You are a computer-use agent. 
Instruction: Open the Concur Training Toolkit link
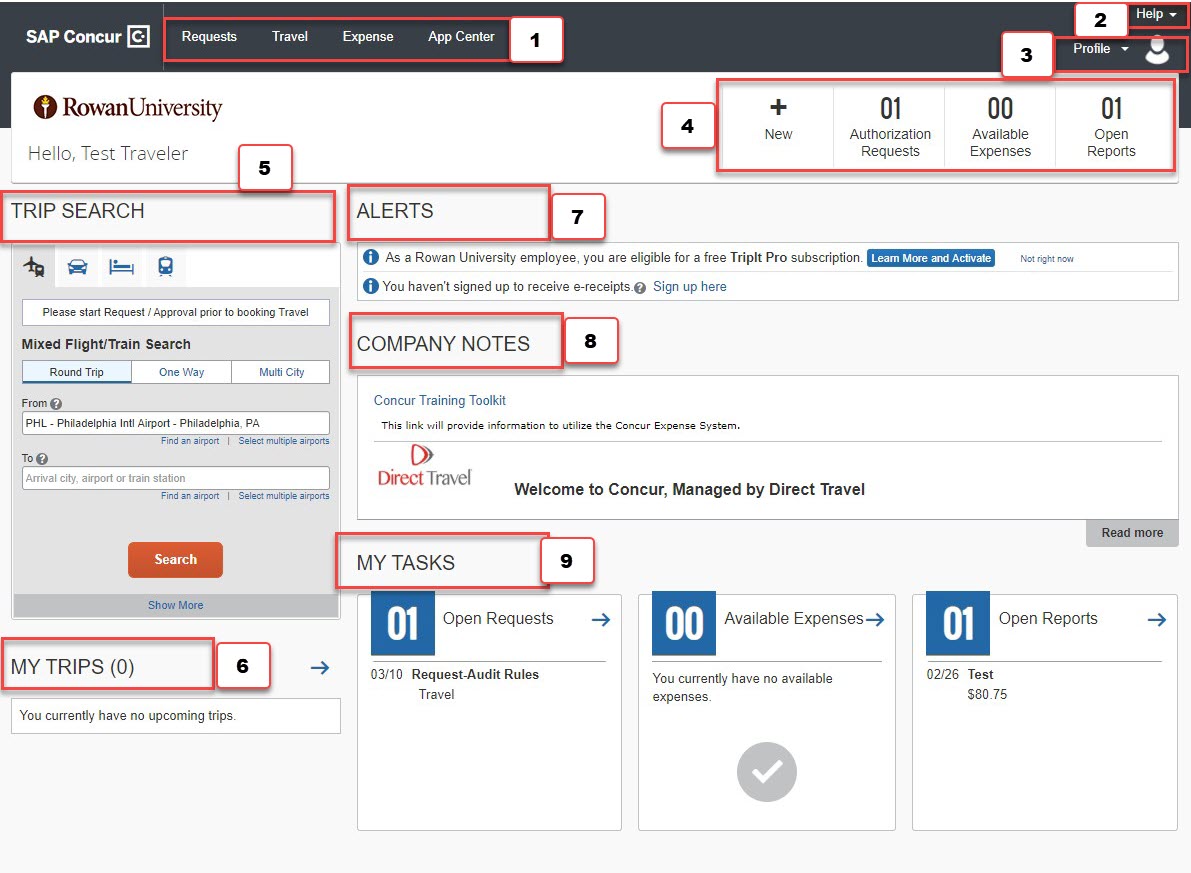point(440,400)
